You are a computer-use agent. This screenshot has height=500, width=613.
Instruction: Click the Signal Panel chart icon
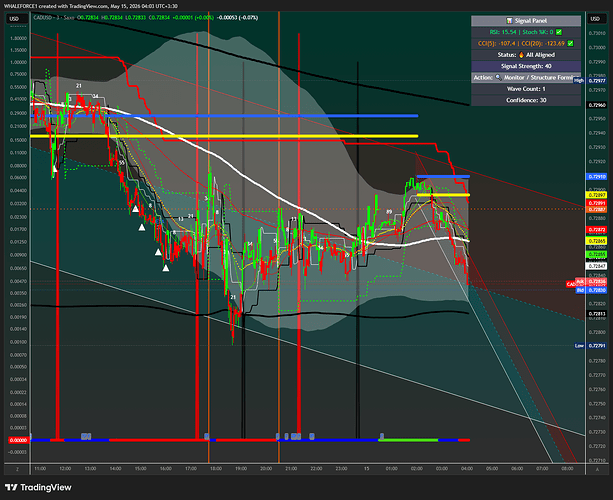coord(509,21)
